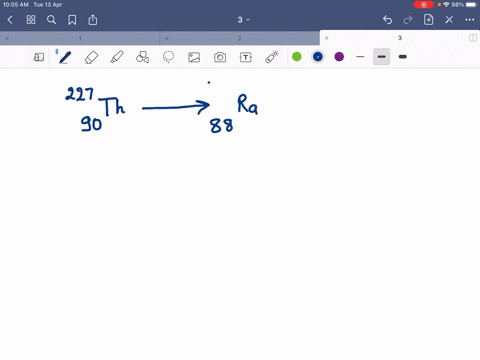This screenshot has width=480, height=360.
Task: Open the more options menu
Action: point(470,20)
